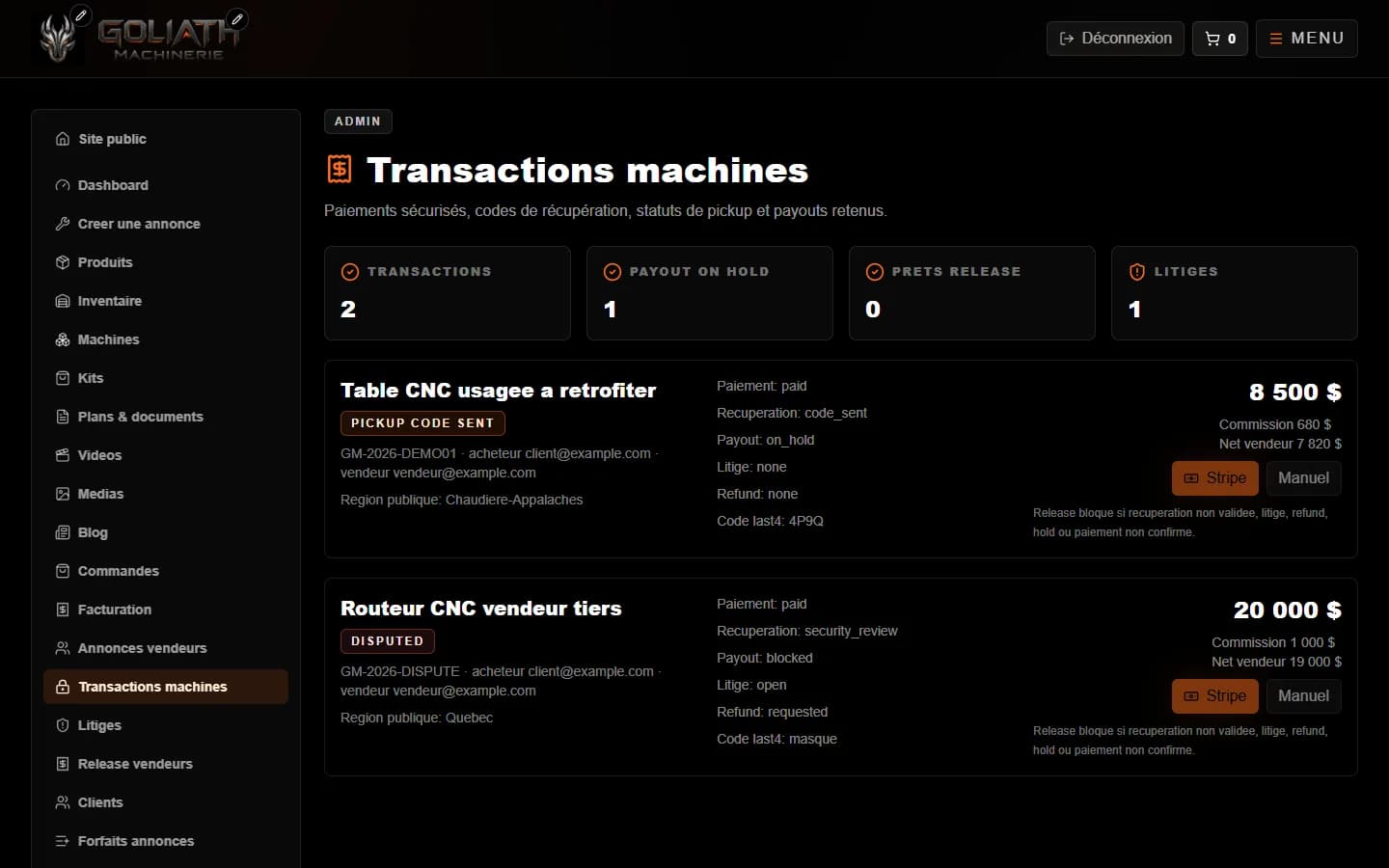The height and width of the screenshot is (868, 1389).
Task: Click Manuel button for Table CNC transaction
Action: tap(1303, 478)
